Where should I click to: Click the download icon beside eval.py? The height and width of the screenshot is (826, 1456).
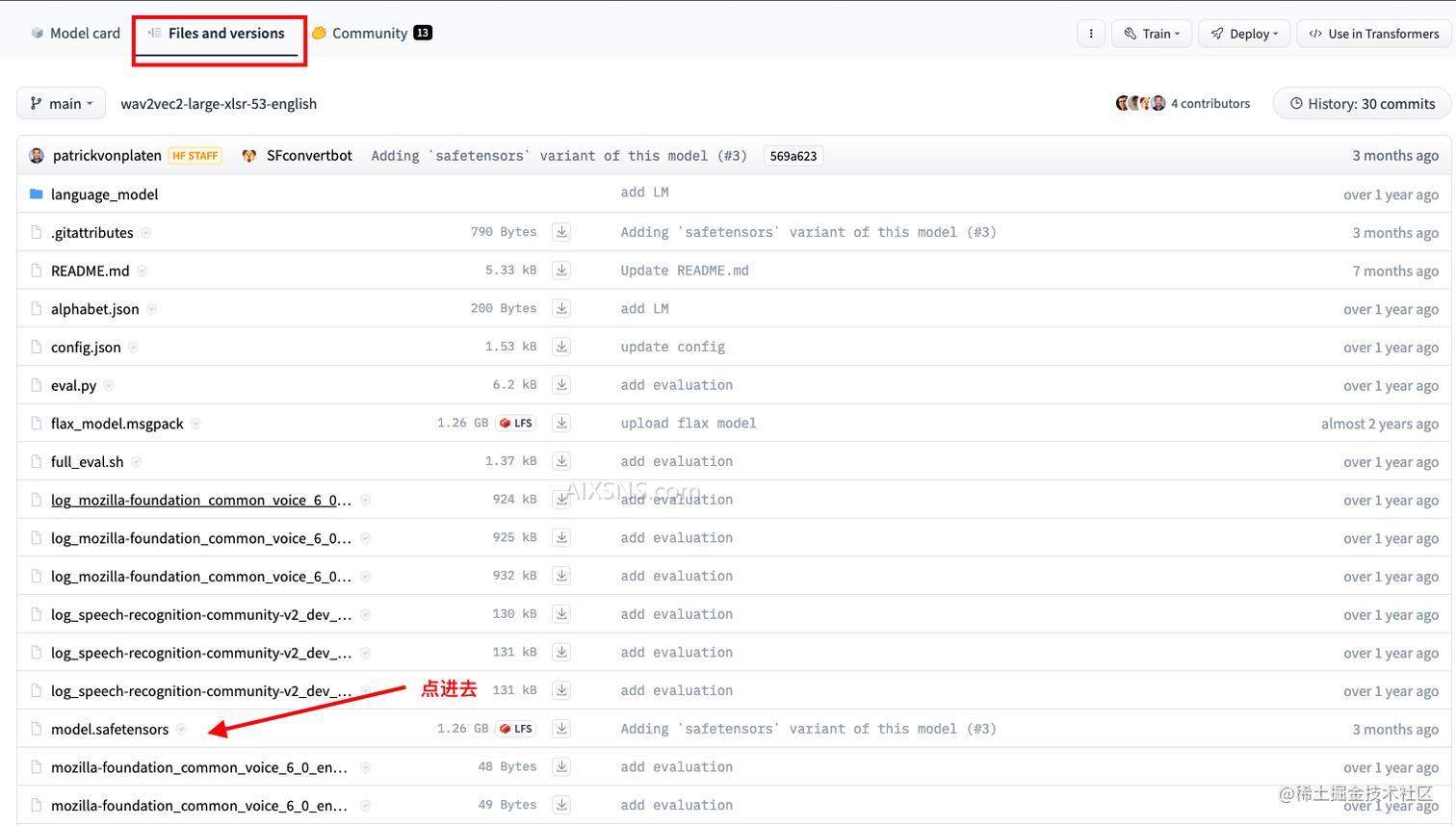tap(561, 384)
